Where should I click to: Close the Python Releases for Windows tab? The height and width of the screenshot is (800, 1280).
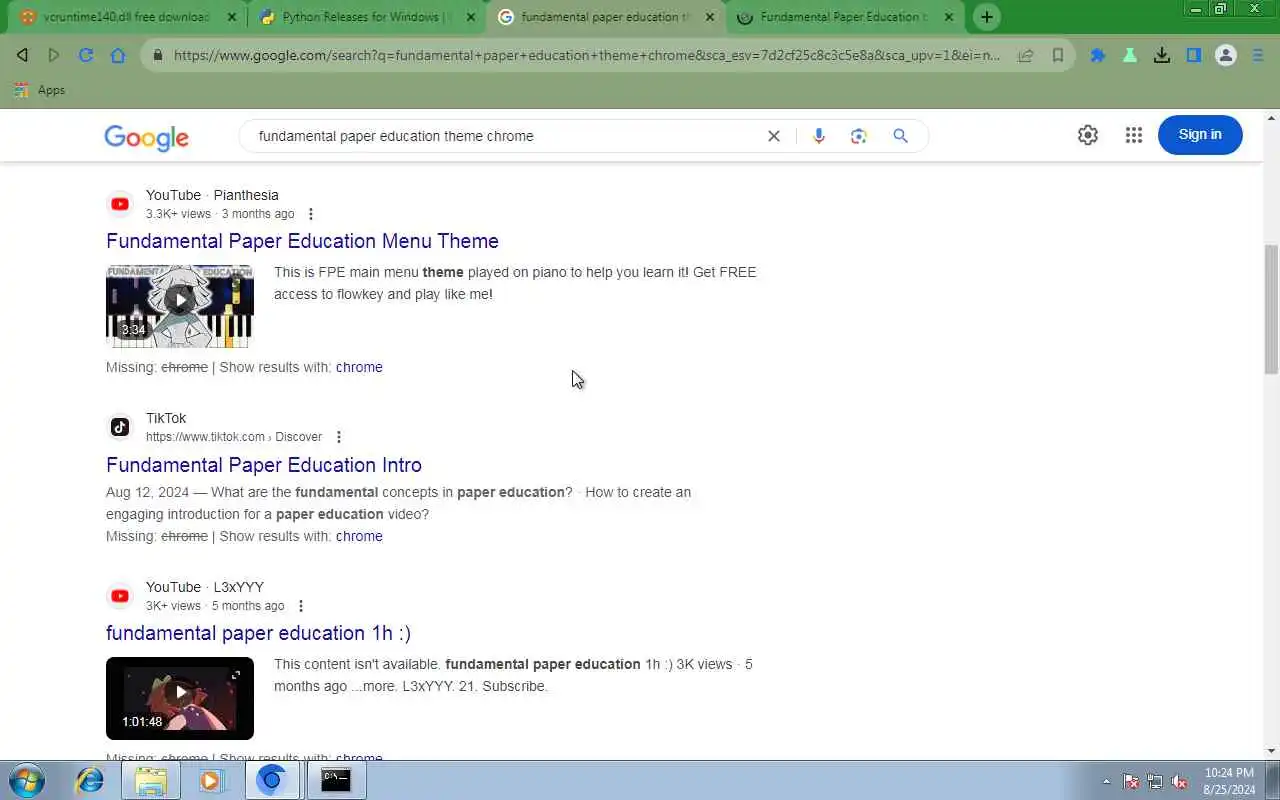pyautogui.click(x=471, y=17)
